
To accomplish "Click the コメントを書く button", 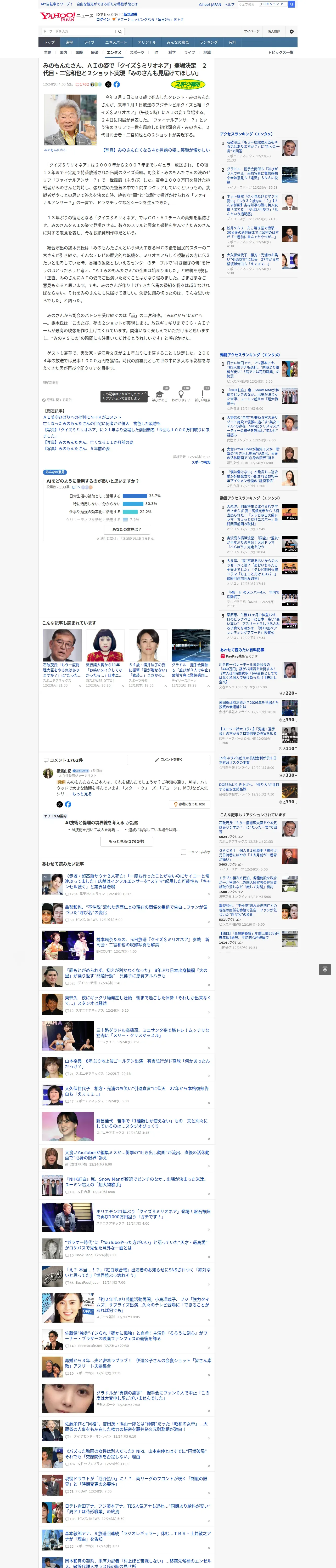I will (168, 760).
